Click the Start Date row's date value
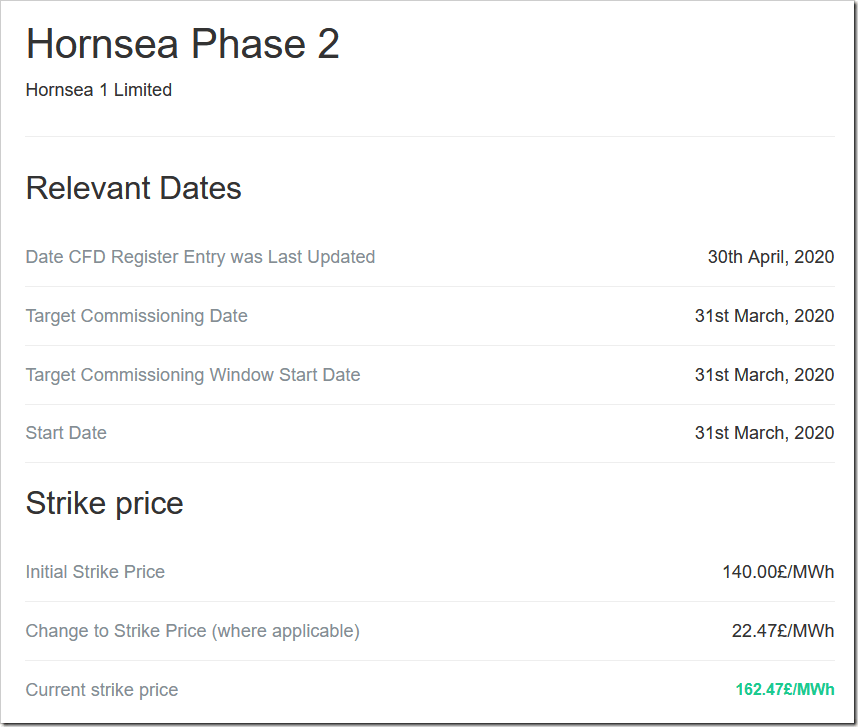This screenshot has height=727, width=858. pyautogui.click(x=764, y=433)
